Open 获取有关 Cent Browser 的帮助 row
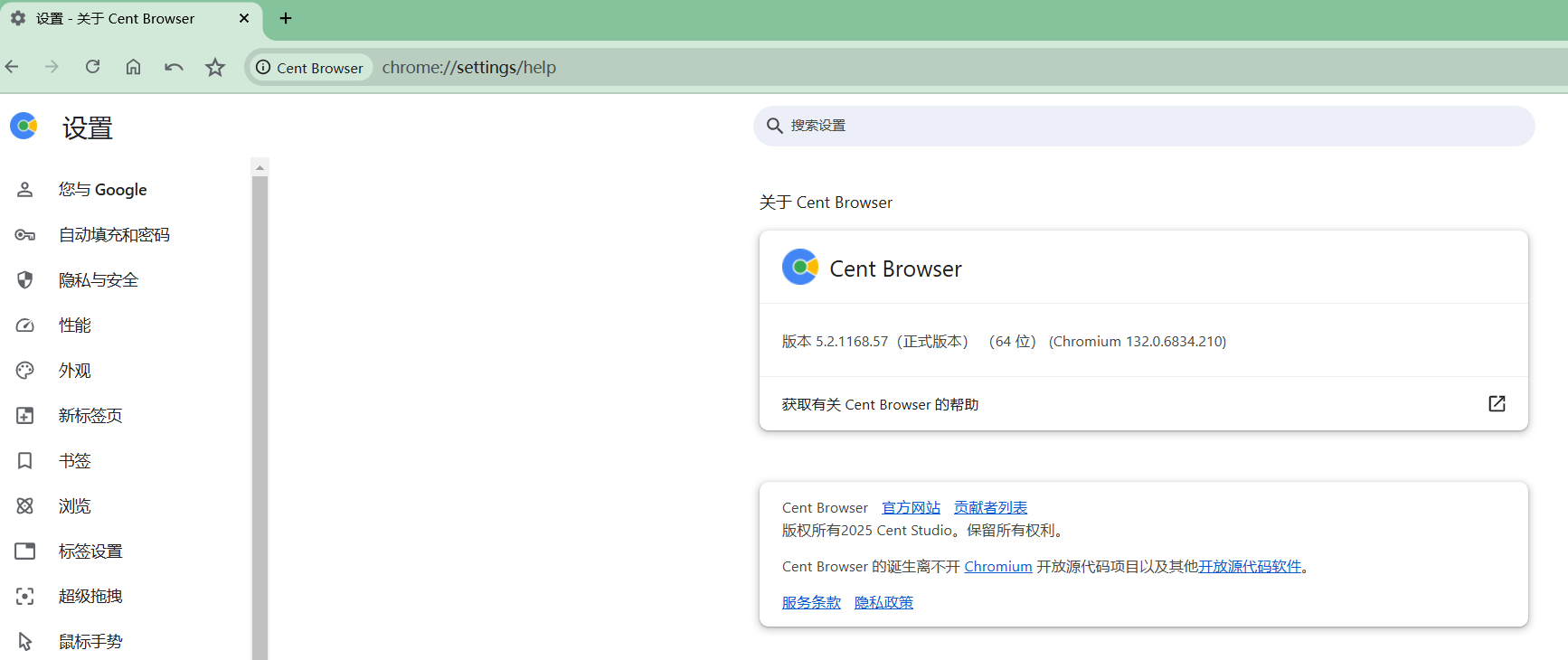 click(1144, 404)
